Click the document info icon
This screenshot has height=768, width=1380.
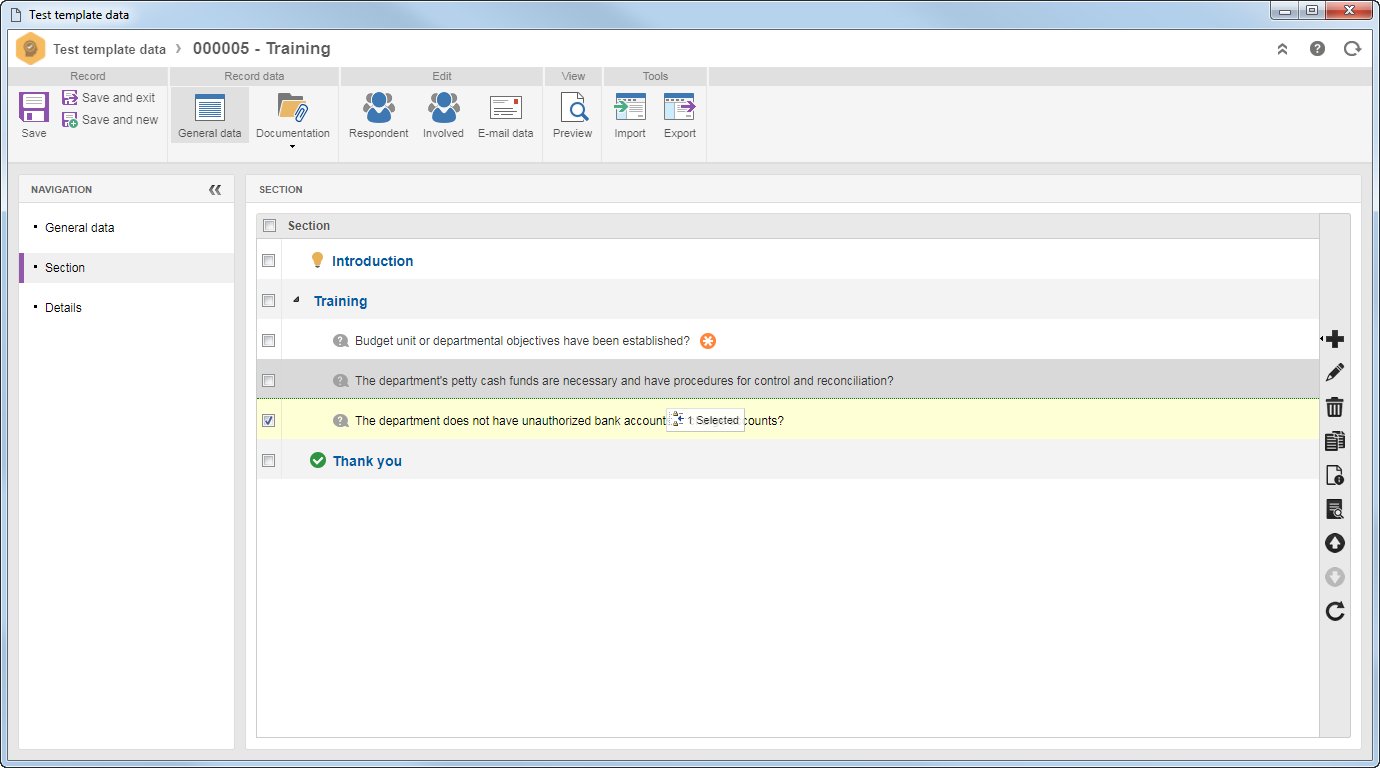click(x=1334, y=475)
